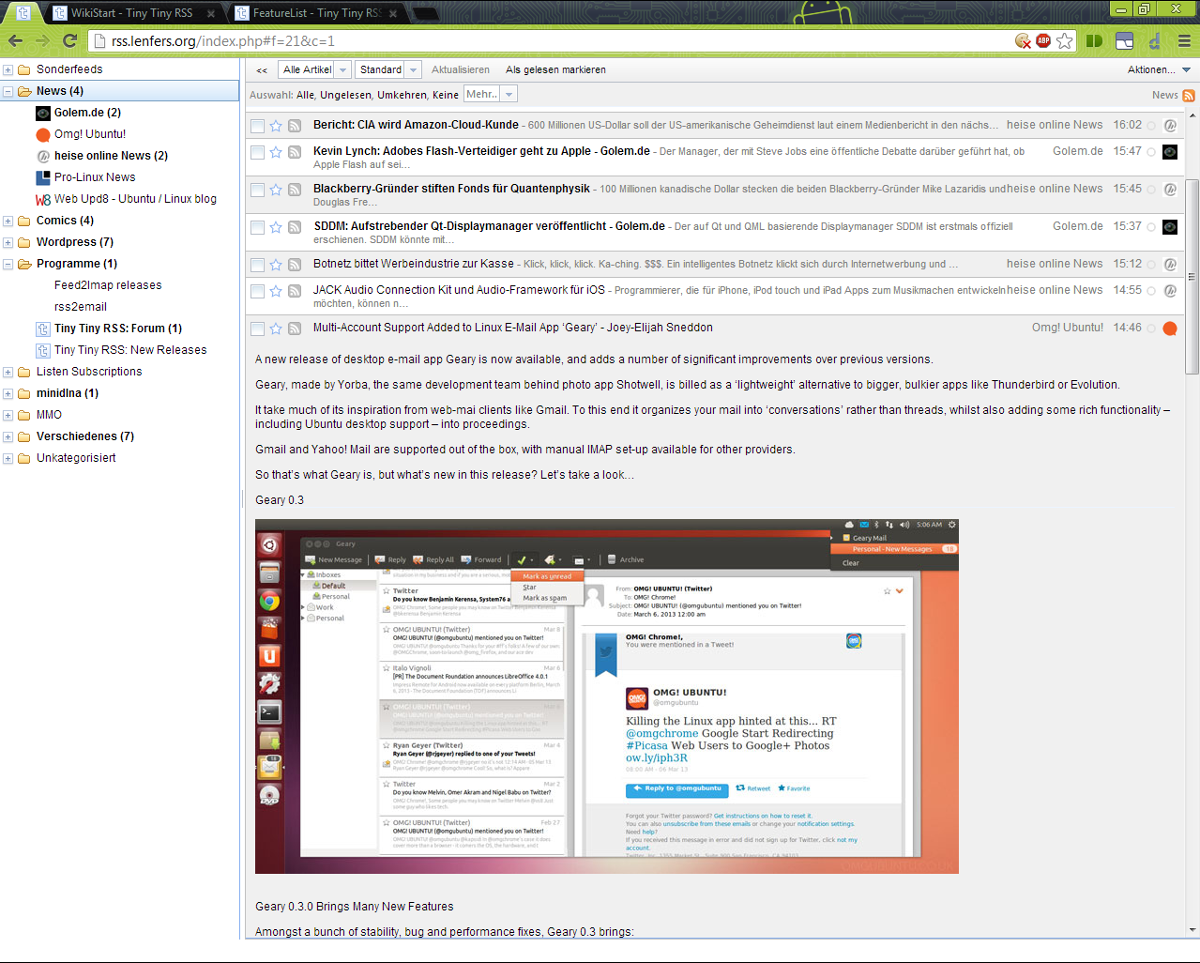Collapse the Programme category
Image resolution: width=1200 pixels, height=963 pixels.
(x=8, y=264)
